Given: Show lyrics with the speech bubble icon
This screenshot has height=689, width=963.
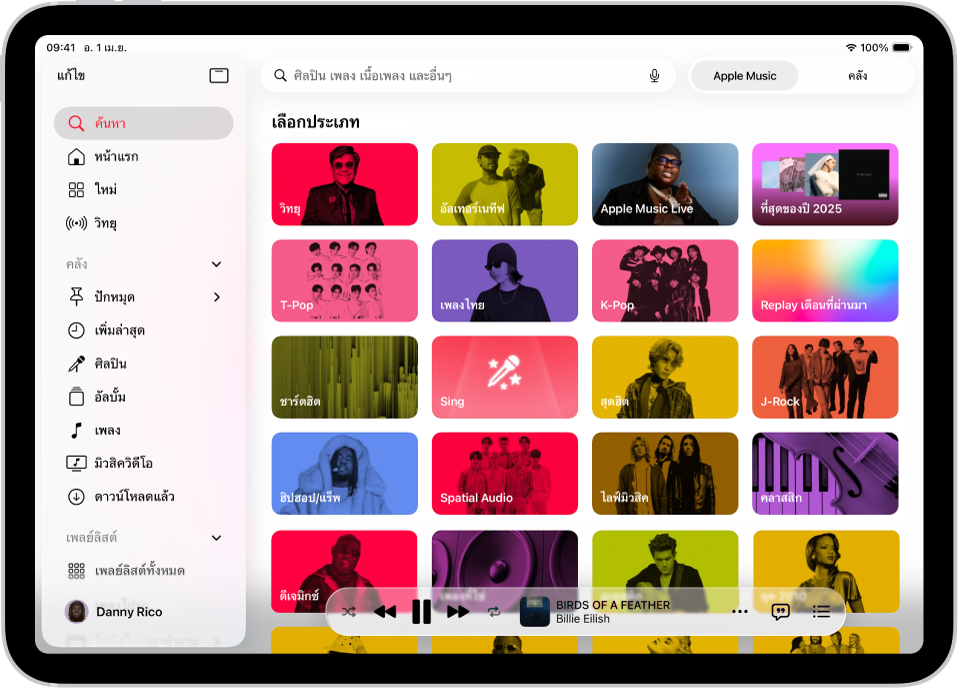Looking at the screenshot, I should coord(781,612).
